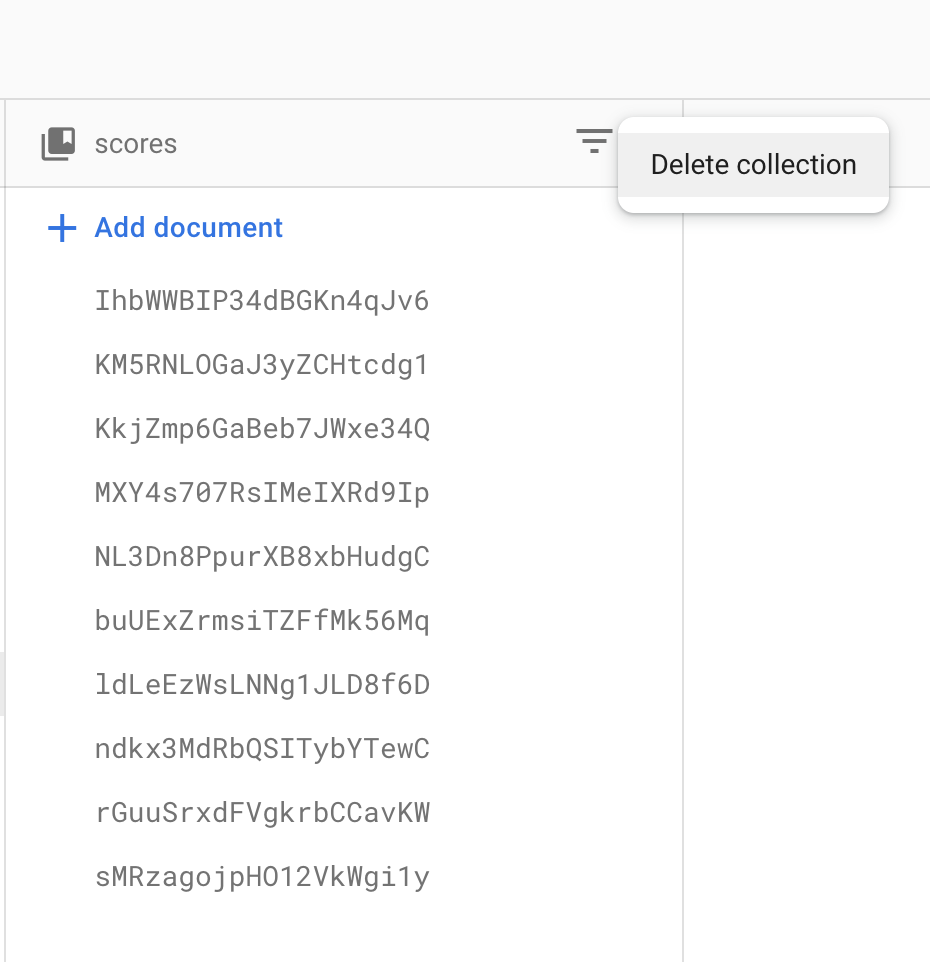This screenshot has height=962, width=930.
Task: Select document buUExZrmsiTZFfMk56Mq
Action: (262, 620)
